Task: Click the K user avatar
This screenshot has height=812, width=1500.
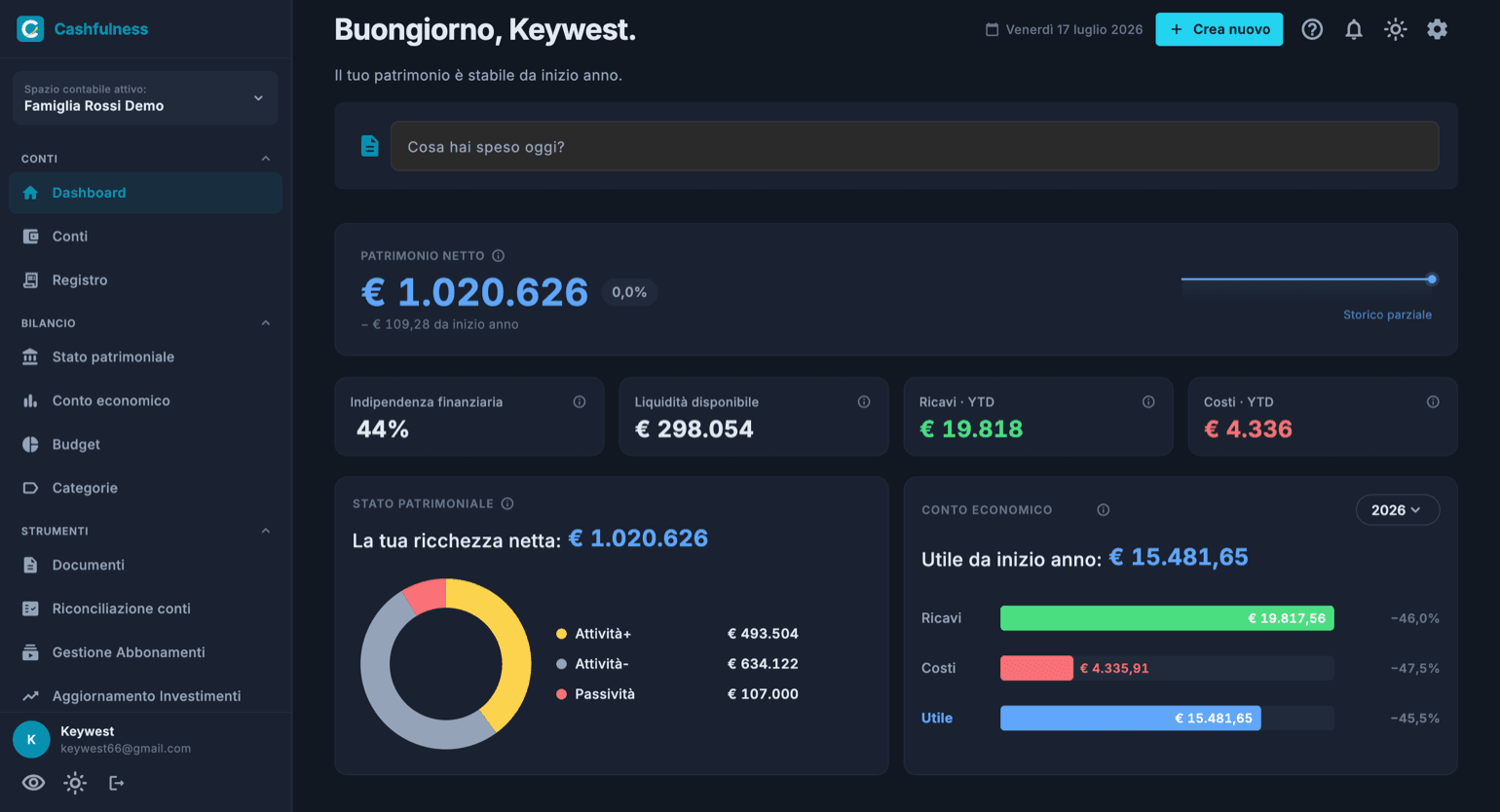Action: [x=31, y=740]
